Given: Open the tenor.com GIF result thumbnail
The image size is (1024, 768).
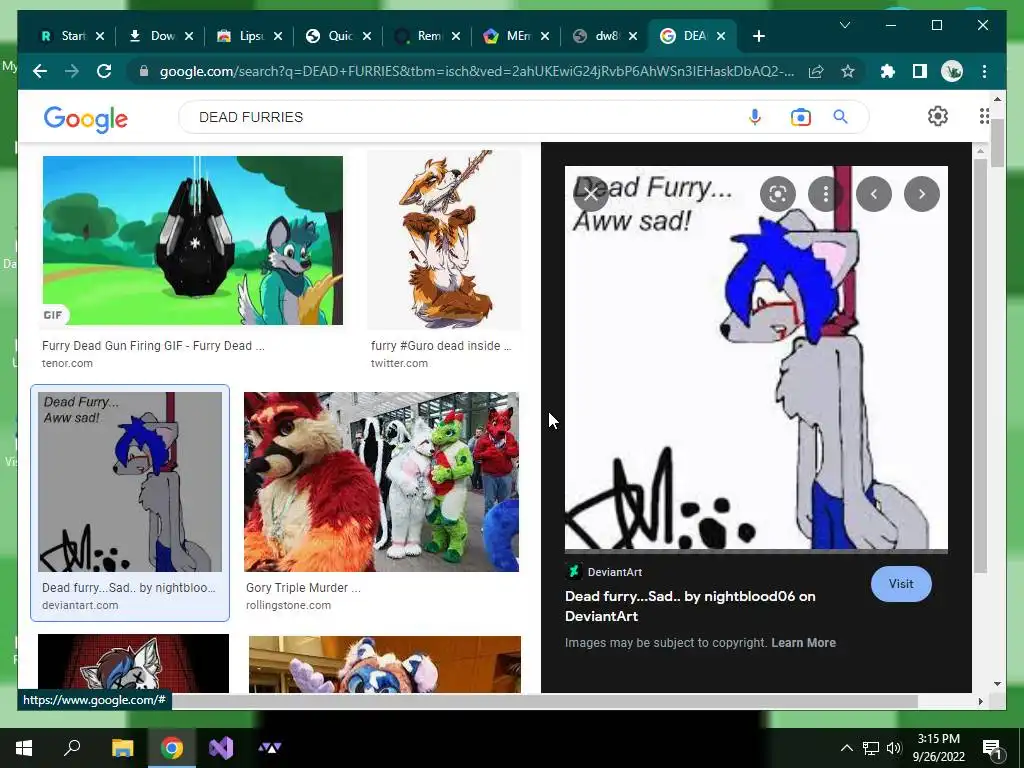Looking at the screenshot, I should click(193, 240).
